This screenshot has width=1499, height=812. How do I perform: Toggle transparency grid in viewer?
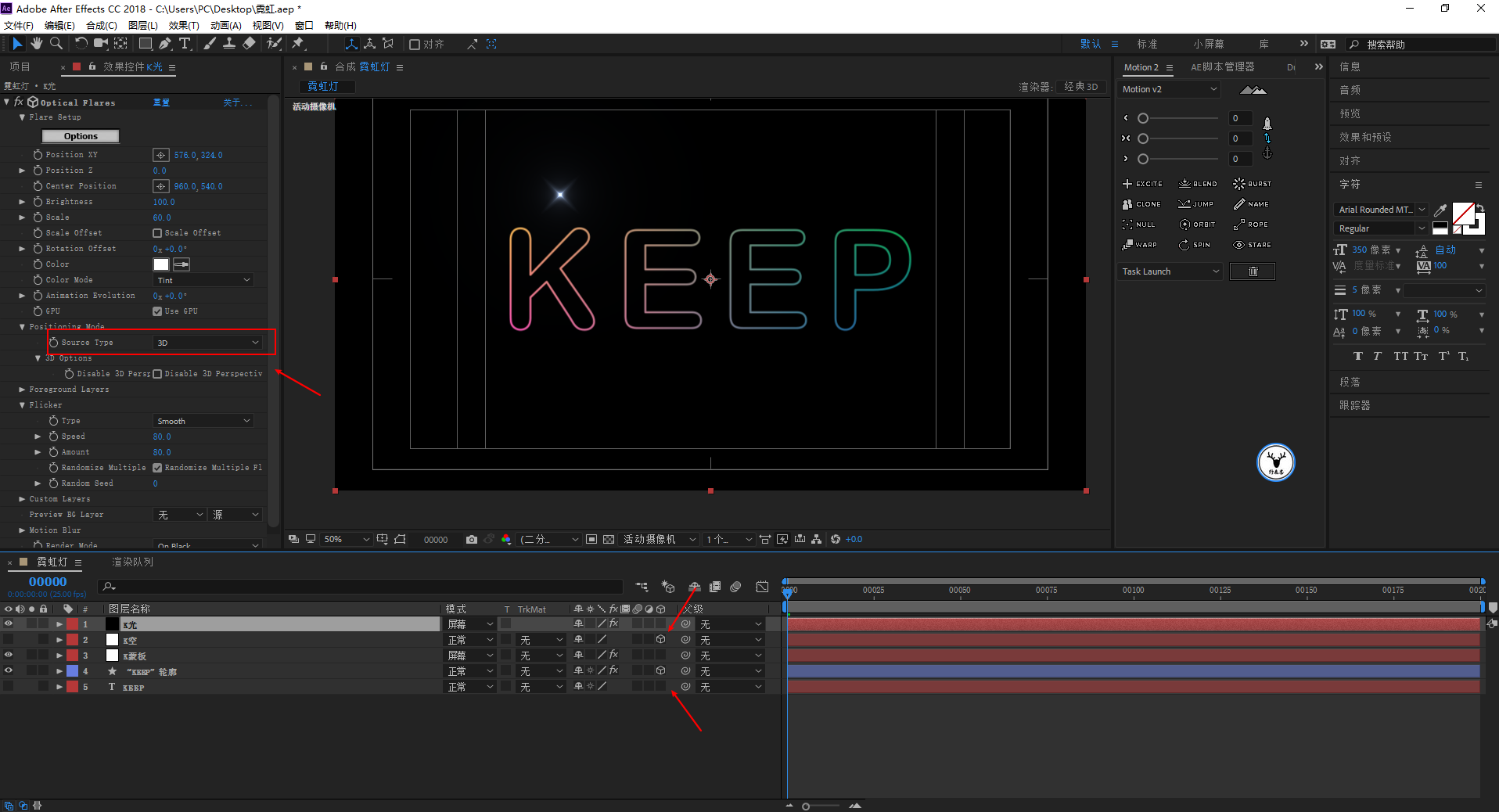pyautogui.click(x=609, y=539)
